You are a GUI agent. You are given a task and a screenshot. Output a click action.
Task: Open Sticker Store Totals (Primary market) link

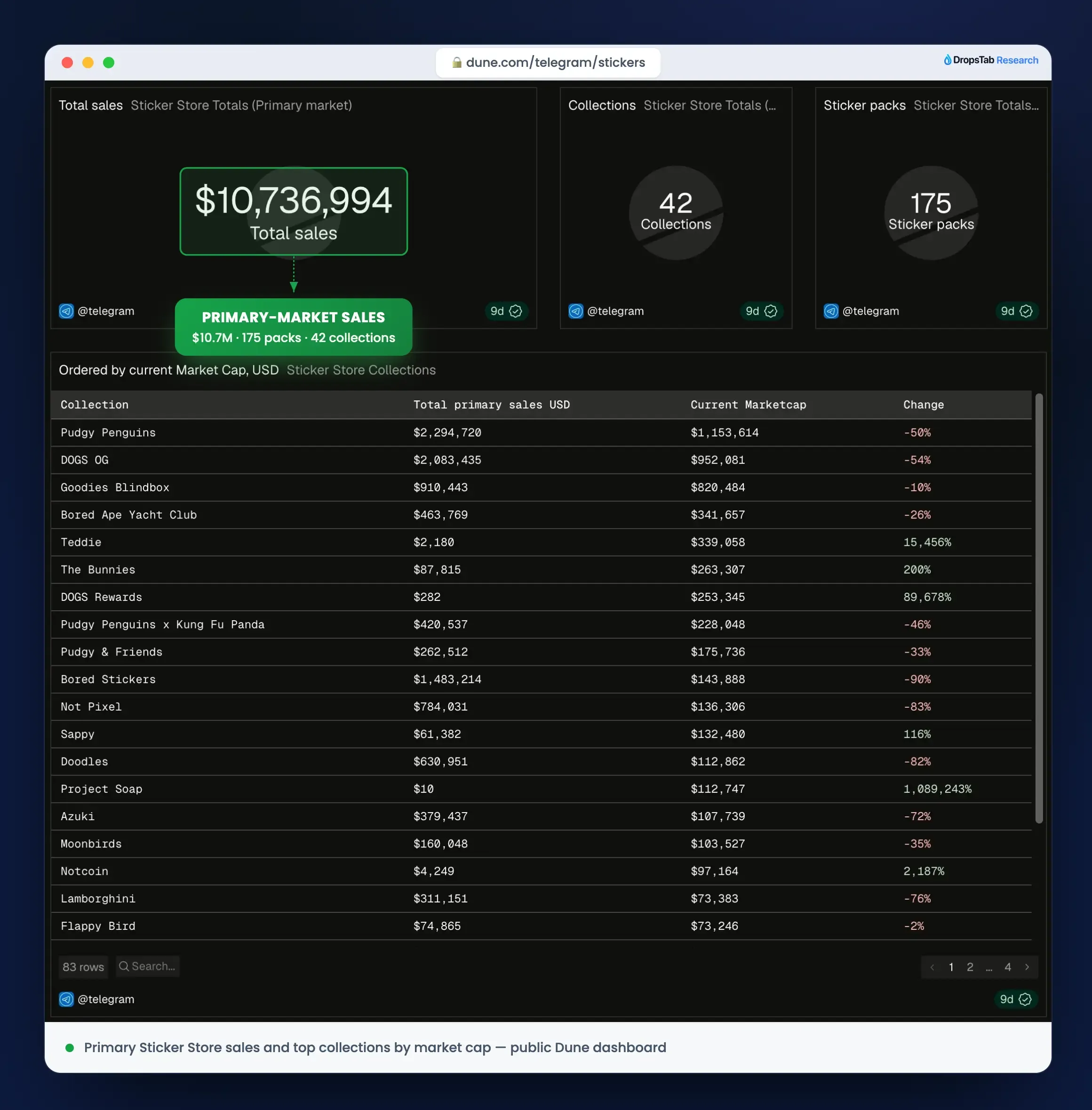point(241,105)
